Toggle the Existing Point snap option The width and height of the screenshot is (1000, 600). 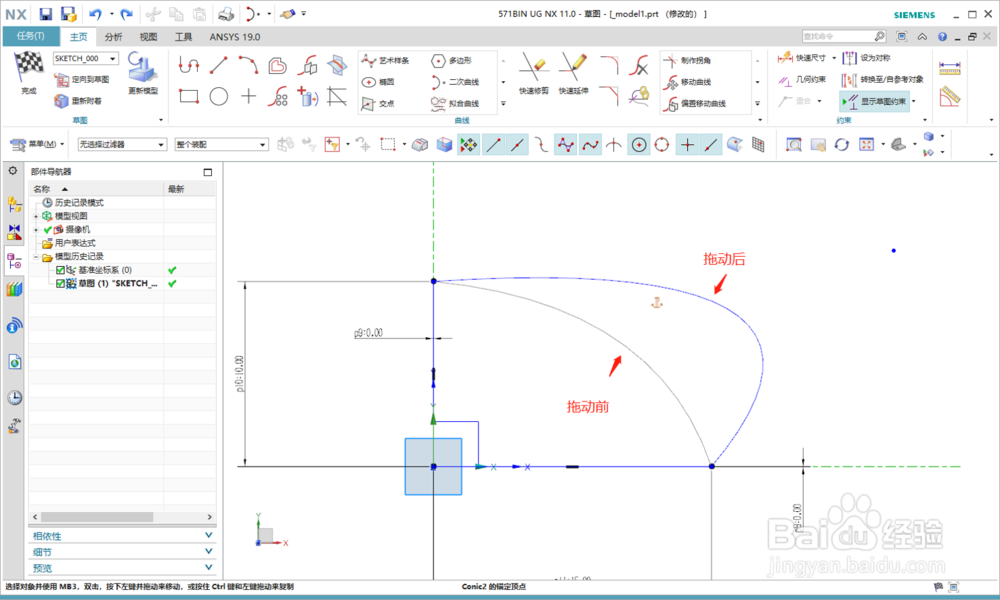tap(687, 145)
